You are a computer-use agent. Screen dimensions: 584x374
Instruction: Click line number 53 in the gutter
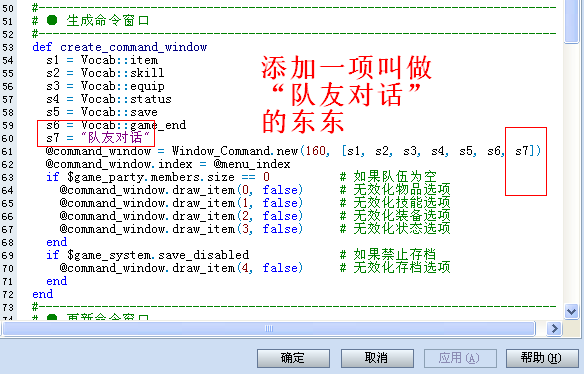[8, 48]
